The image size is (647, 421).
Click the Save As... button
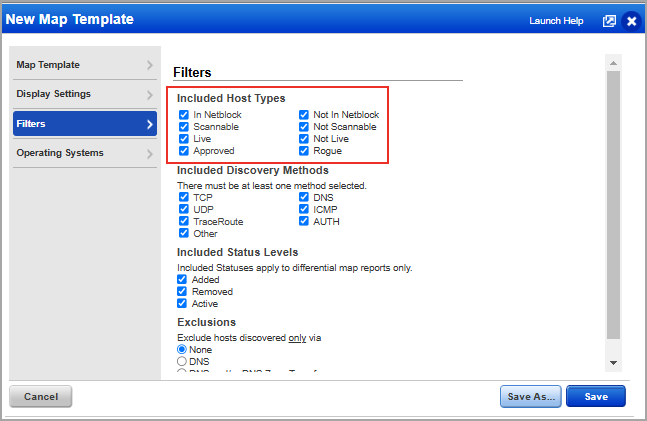click(531, 396)
